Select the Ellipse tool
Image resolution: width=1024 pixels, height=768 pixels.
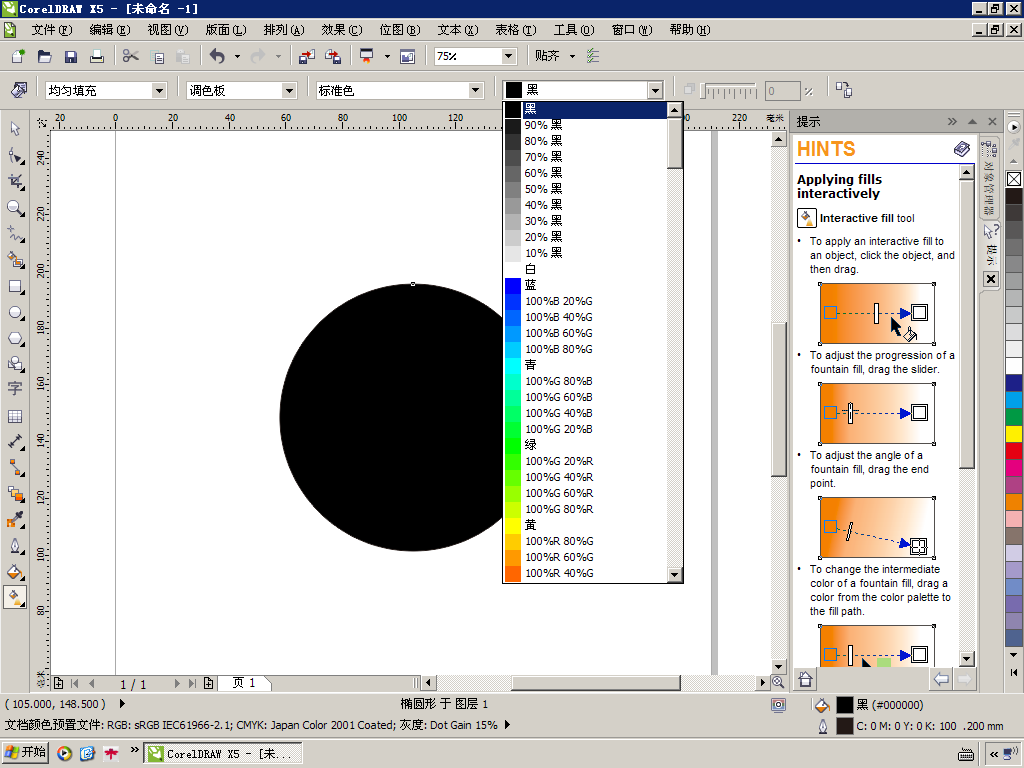pos(15,312)
